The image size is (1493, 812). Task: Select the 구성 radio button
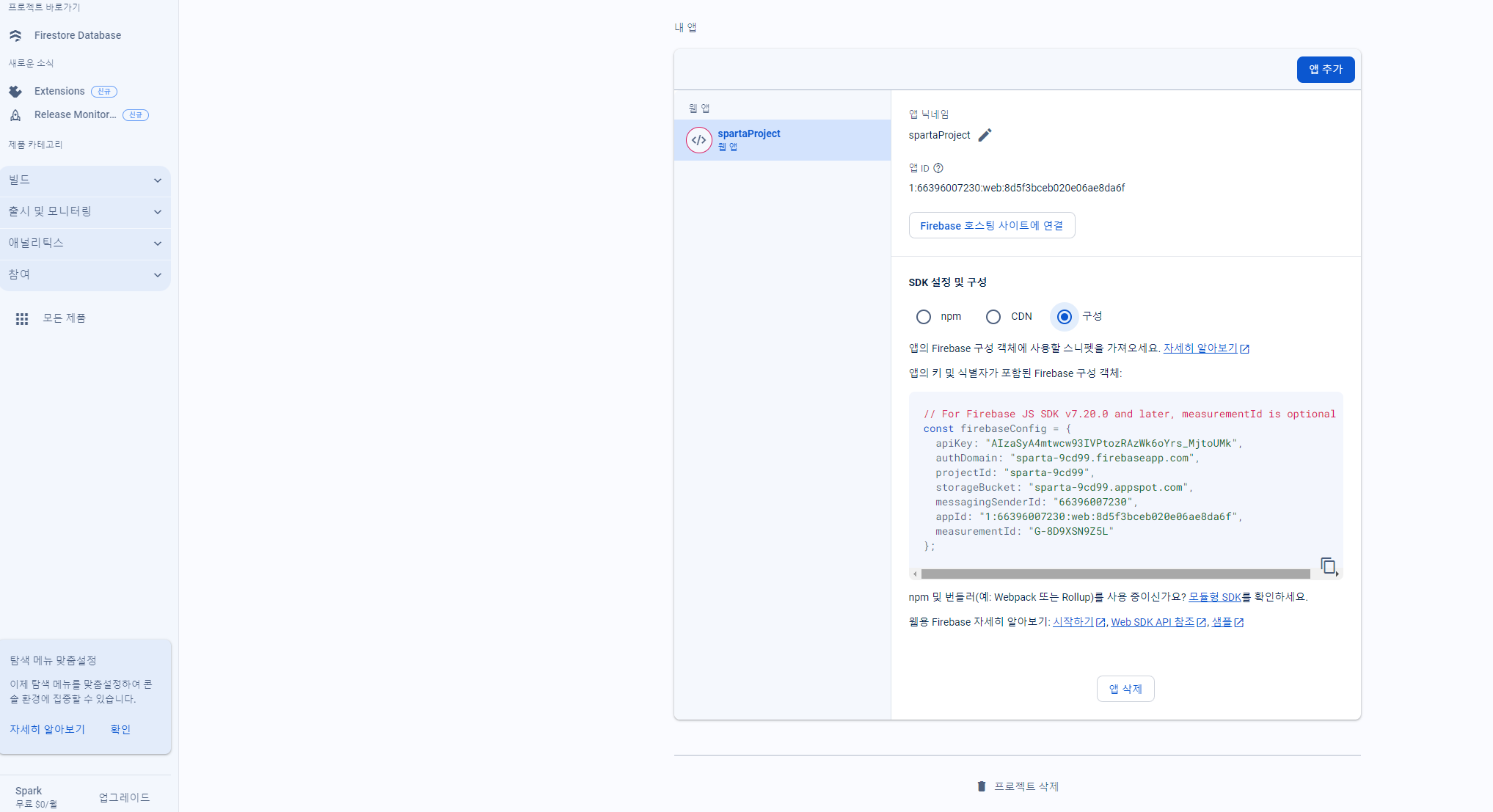1065,317
